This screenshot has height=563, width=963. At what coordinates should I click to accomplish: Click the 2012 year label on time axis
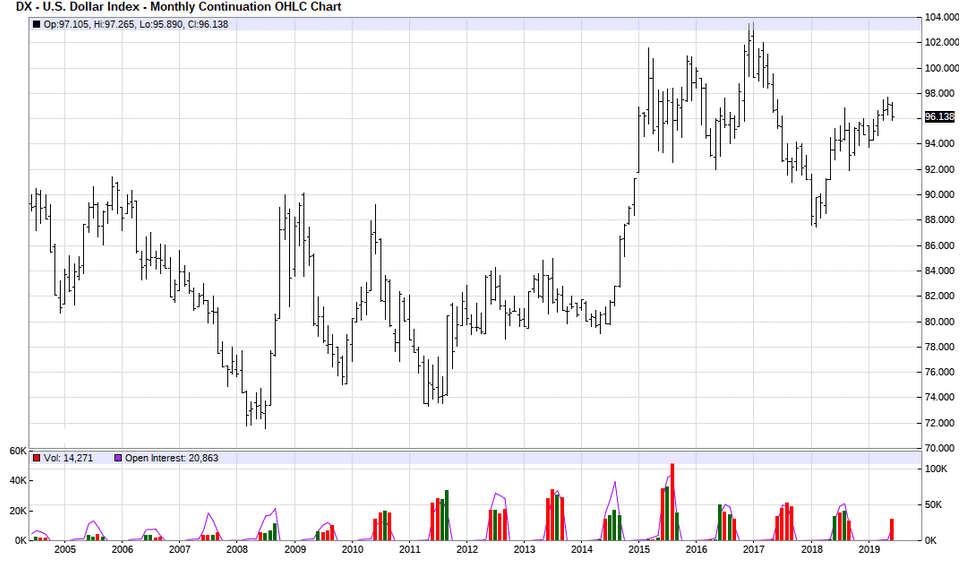467,549
